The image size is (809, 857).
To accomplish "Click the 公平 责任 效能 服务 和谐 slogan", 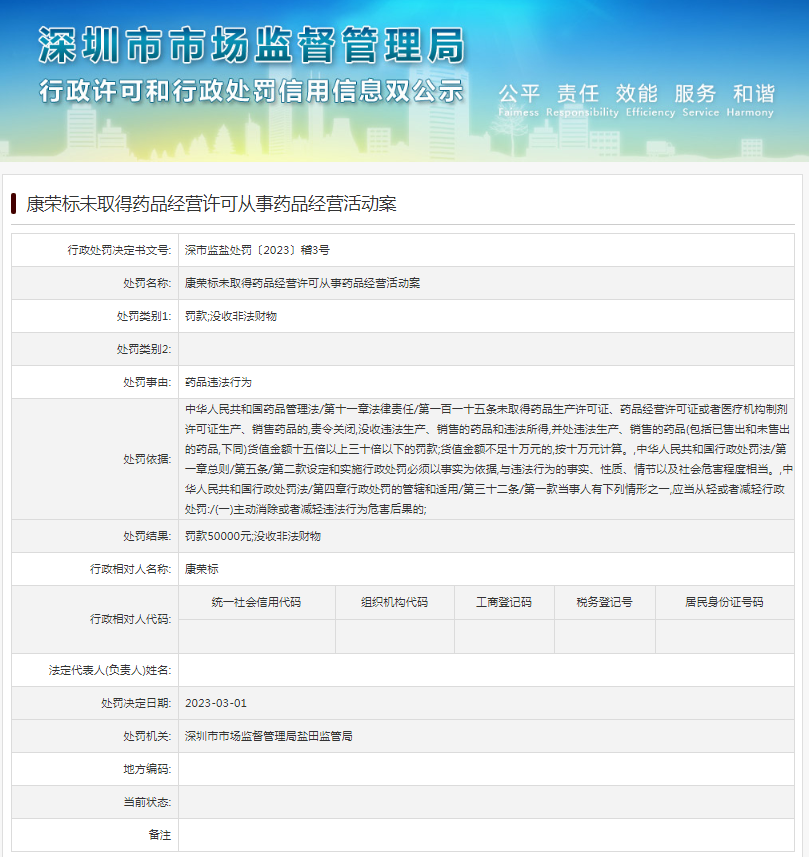I will coord(636,94).
